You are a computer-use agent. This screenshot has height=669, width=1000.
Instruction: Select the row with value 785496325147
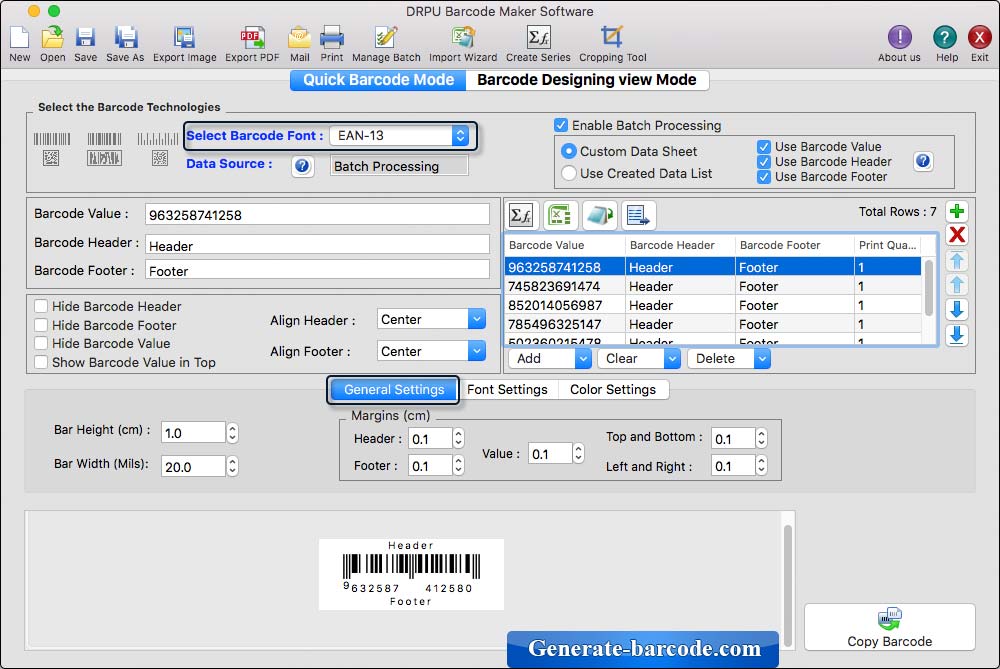pos(712,324)
